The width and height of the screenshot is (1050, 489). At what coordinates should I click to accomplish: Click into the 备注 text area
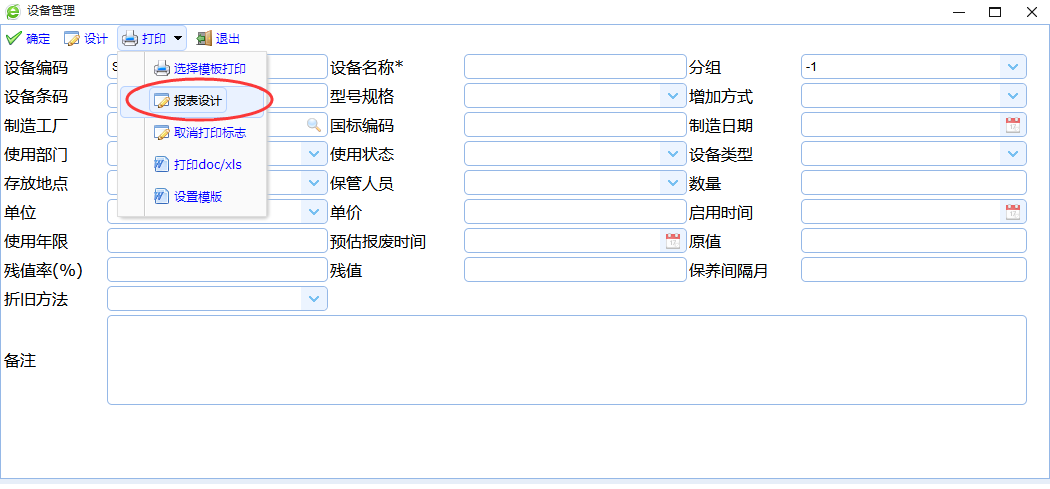click(566, 360)
